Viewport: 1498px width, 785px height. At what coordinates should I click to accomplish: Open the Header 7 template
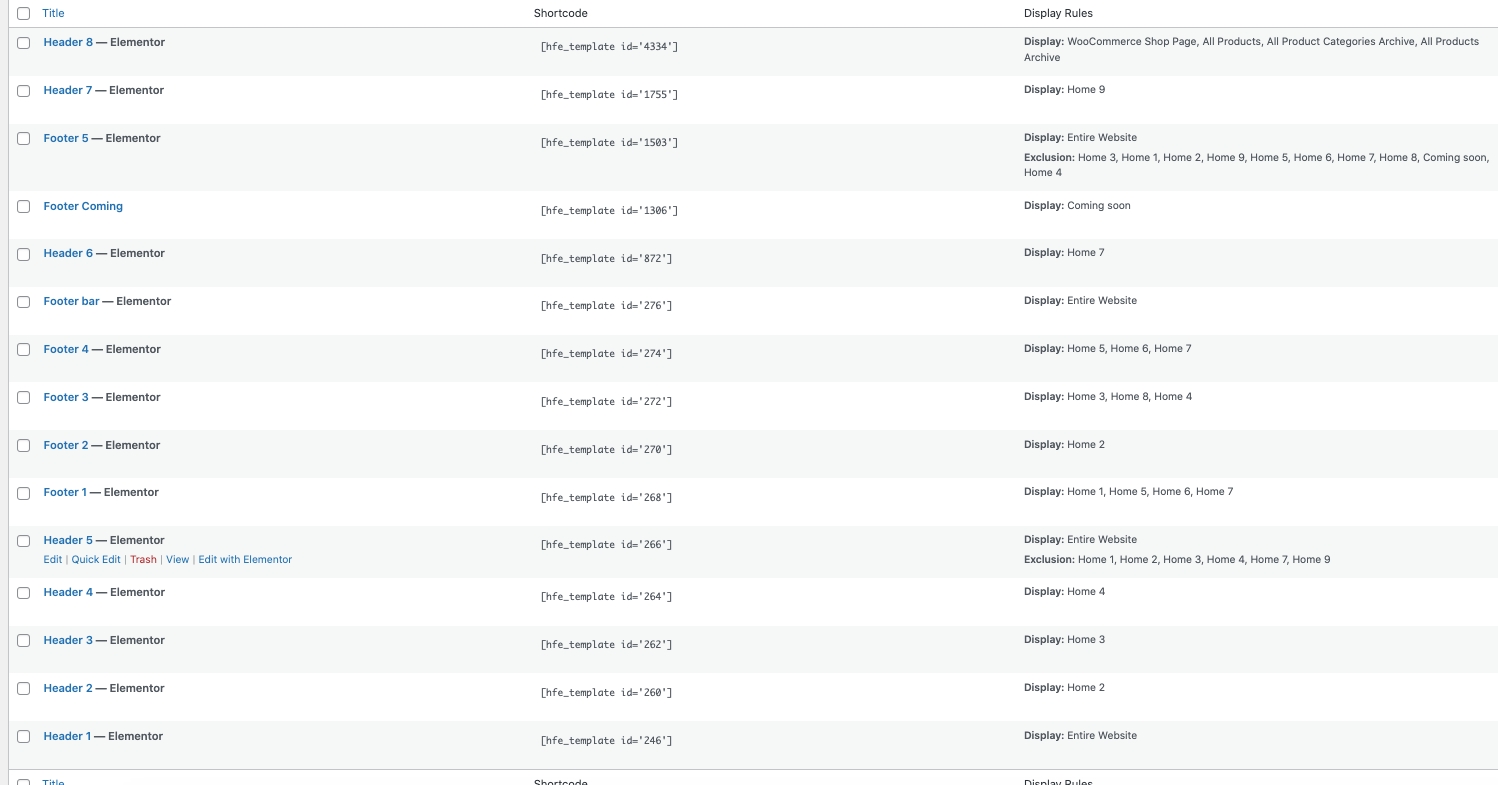[x=68, y=91]
